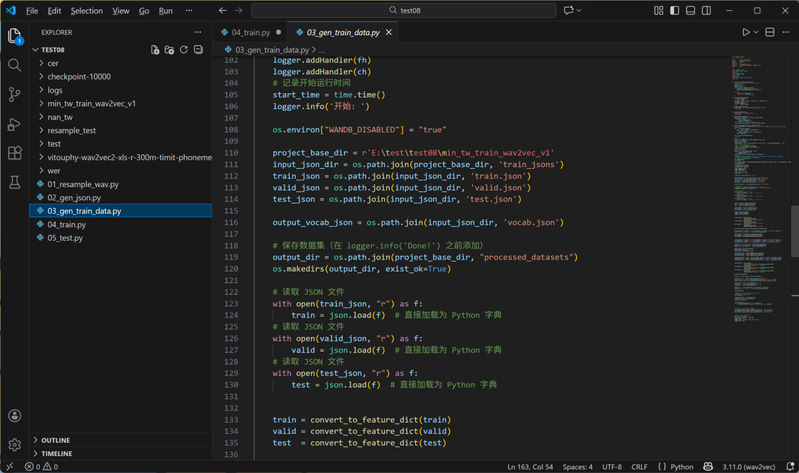799x473 pixels.
Task: Toggle the secondary side bar layout button
Action: [x=704, y=11]
